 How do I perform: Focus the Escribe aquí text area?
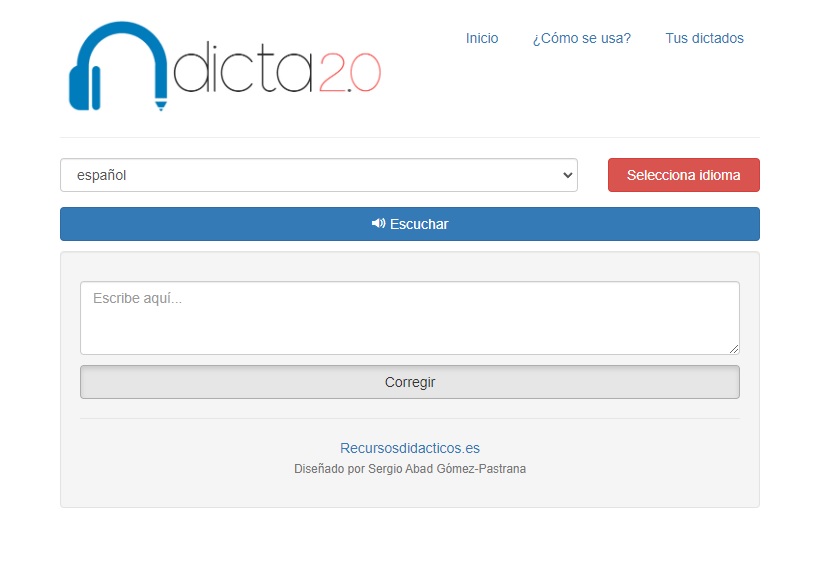(x=410, y=318)
